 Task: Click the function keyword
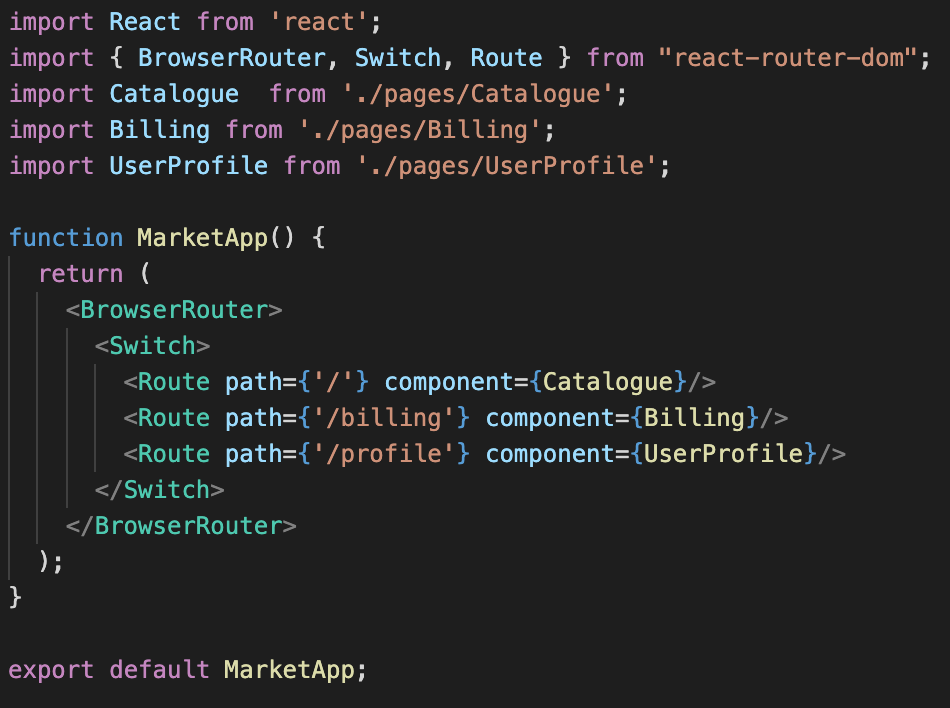coord(66,238)
